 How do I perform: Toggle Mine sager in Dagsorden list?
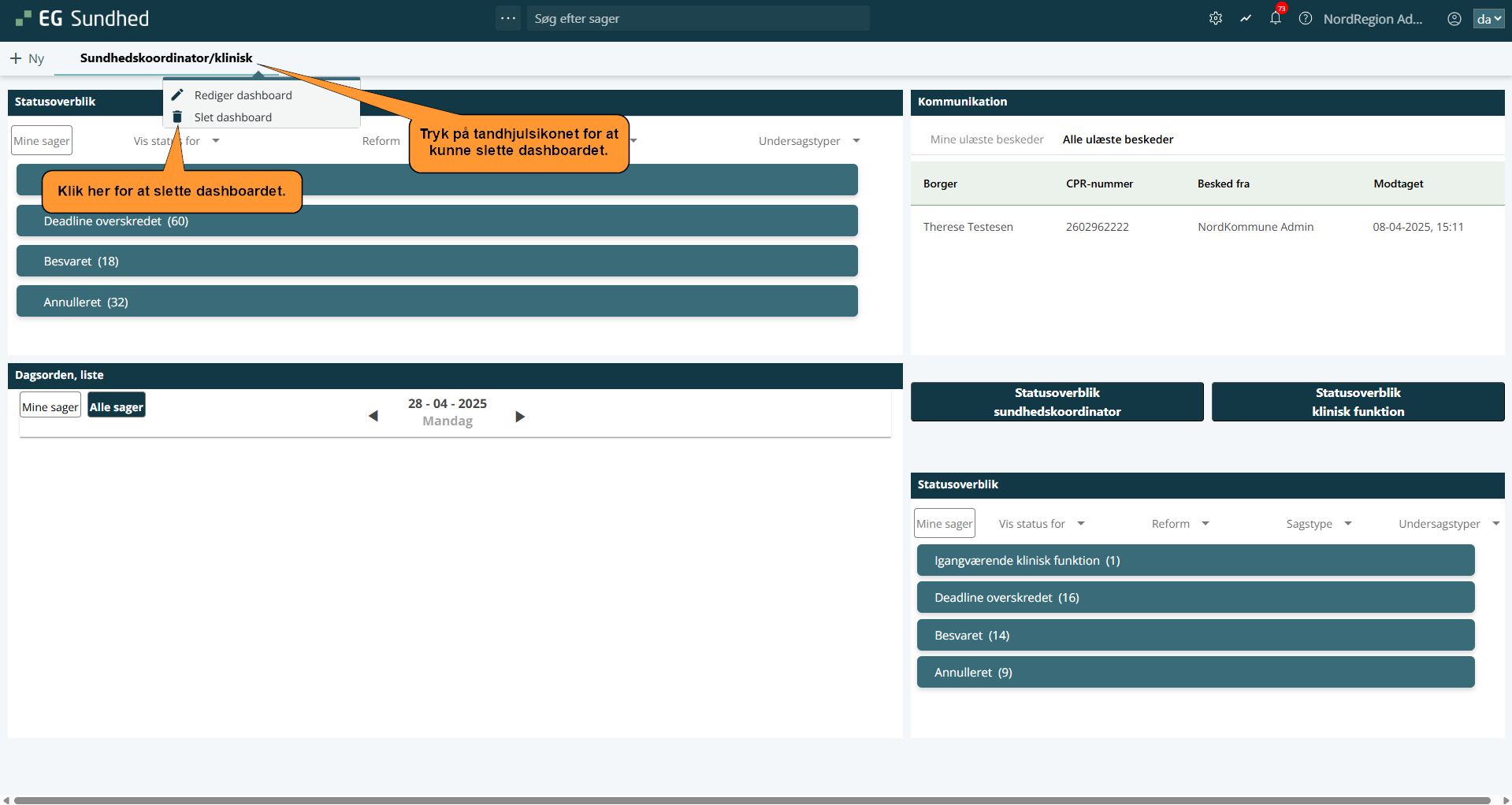[50, 406]
